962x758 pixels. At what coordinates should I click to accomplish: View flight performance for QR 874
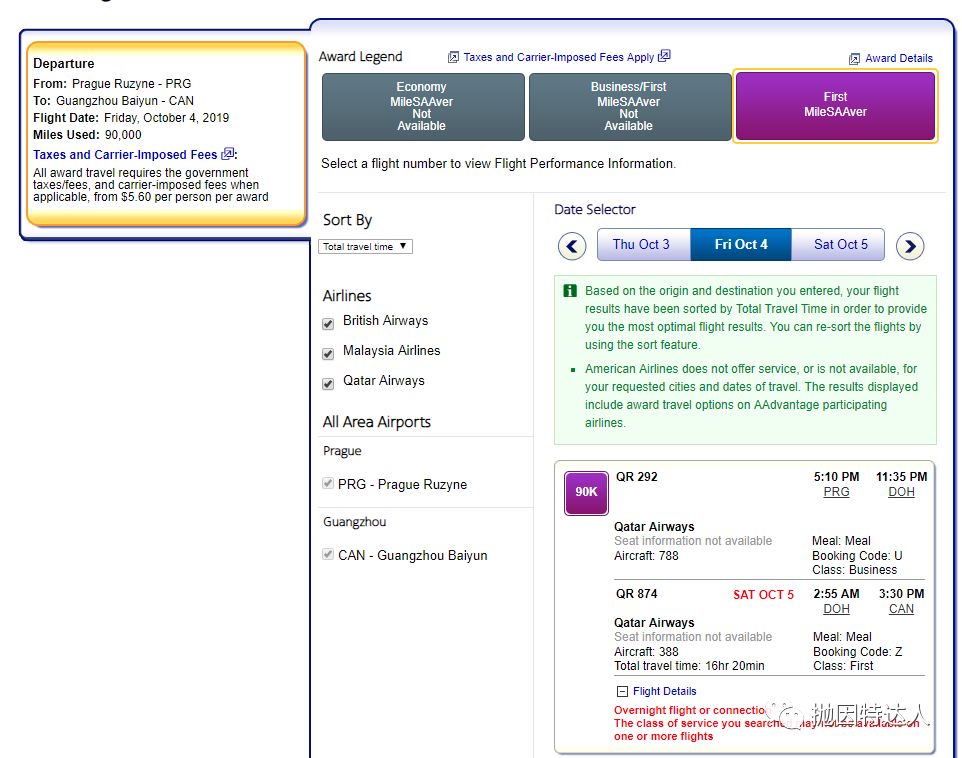point(637,594)
